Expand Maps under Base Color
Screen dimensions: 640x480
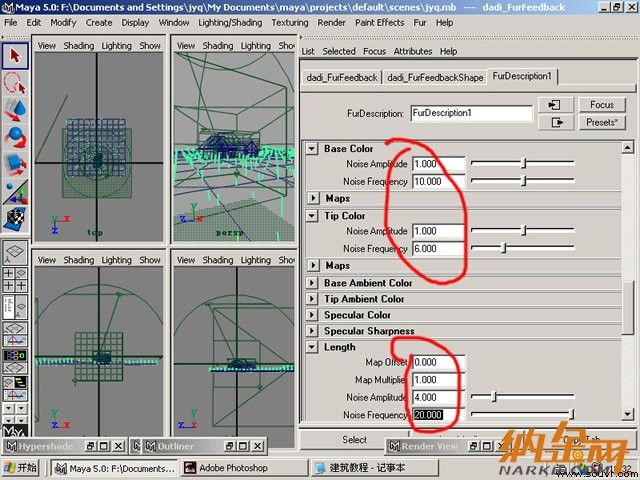[313, 198]
